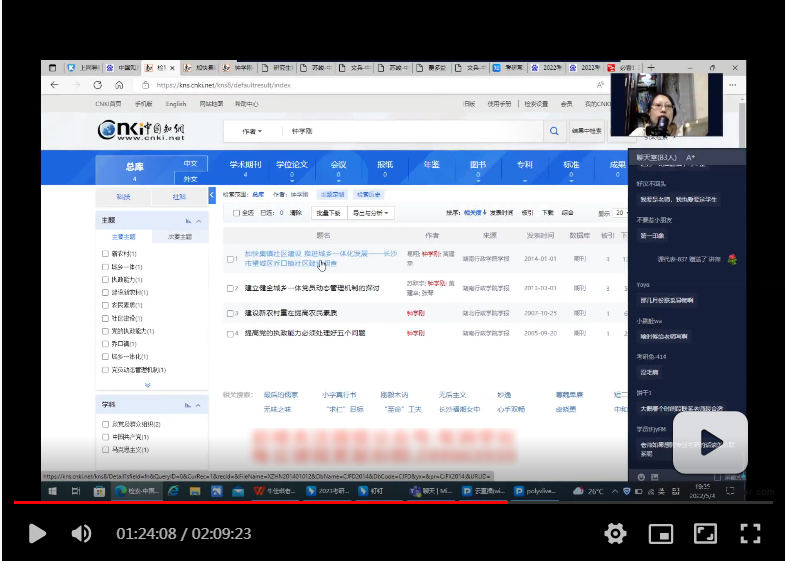This screenshot has height=561, width=785.
Task: Open the Windows Start menu
Action: (52, 491)
